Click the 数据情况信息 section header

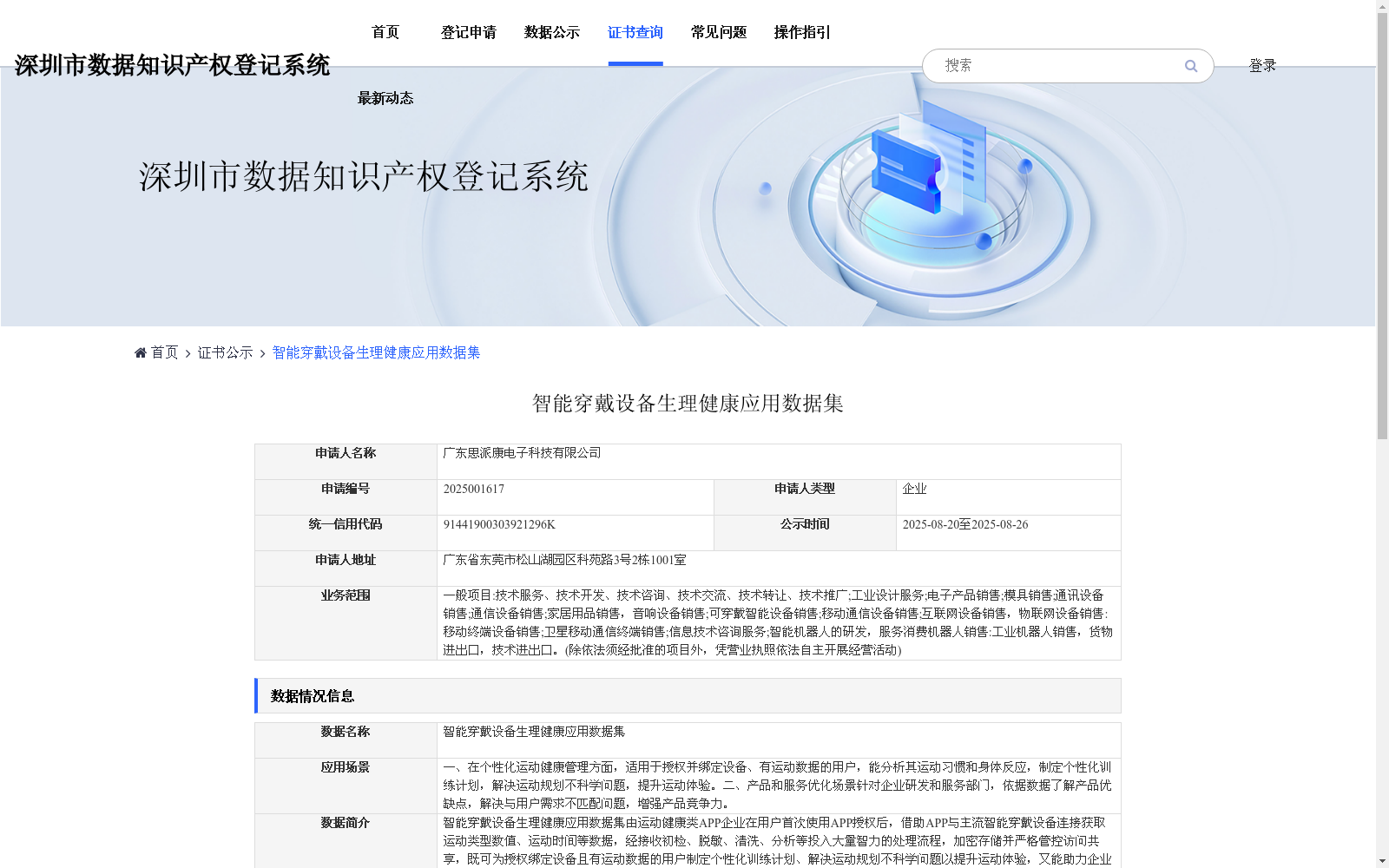coord(688,696)
